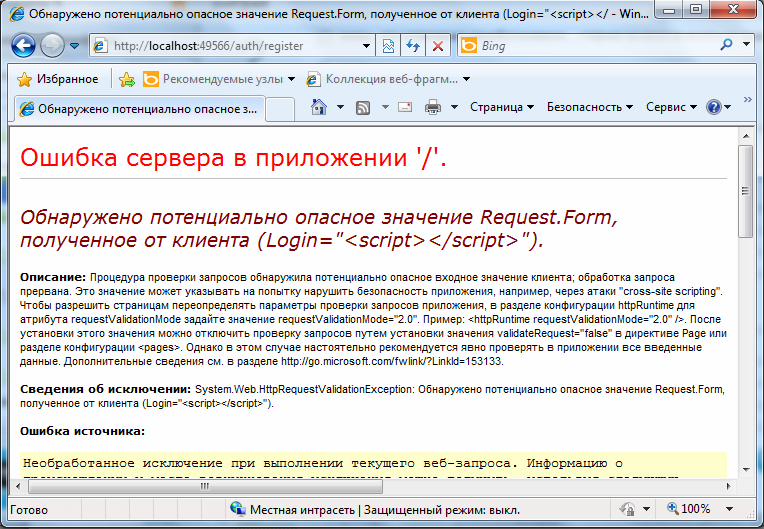Open the Безопасность menu
The width and height of the screenshot is (764, 529).
click(590, 107)
